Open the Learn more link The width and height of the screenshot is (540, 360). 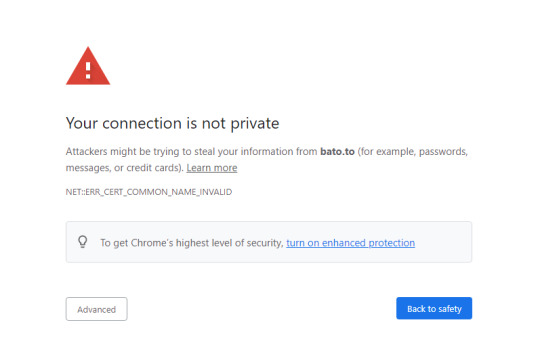pyautogui.click(x=212, y=168)
